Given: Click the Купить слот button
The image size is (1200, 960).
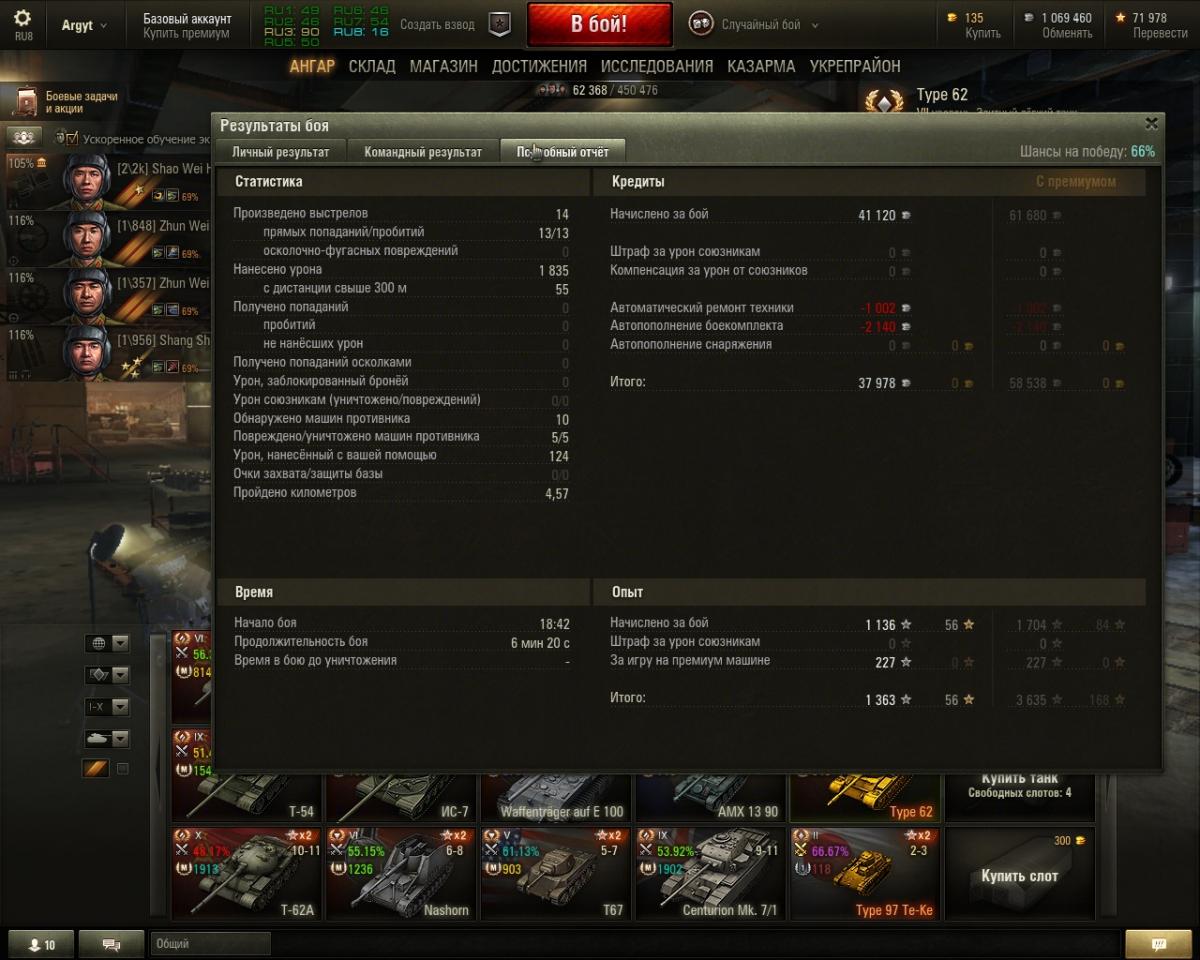Looking at the screenshot, I should pyautogui.click(x=1019, y=873).
